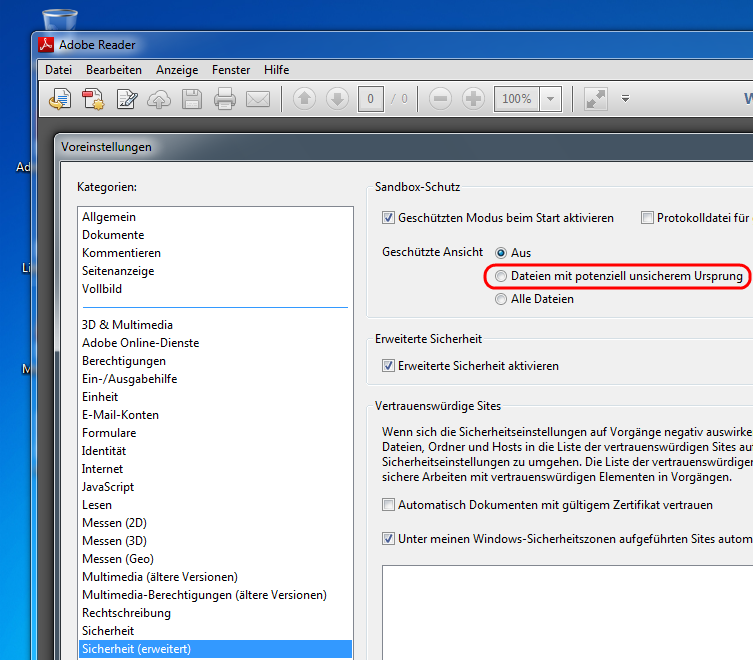
Task: Select Dateien mit potenziell unsicherem Ursprung
Action: tap(501, 276)
